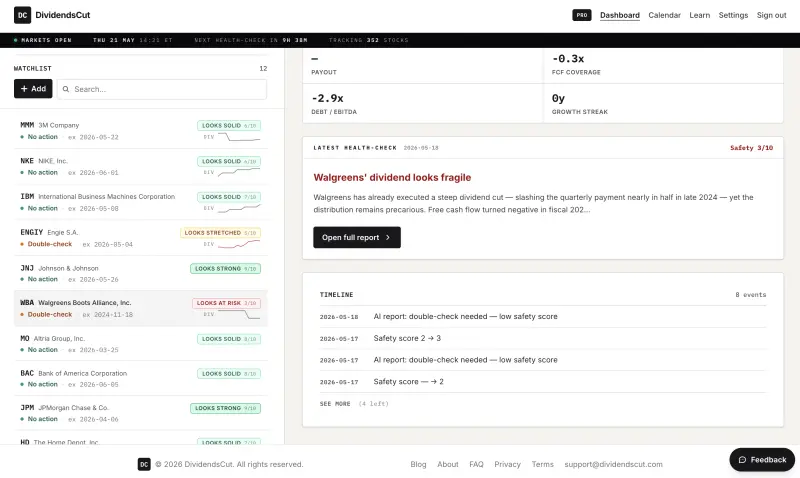Click the DC logo in the footer
The width and height of the screenshot is (800, 478).
[144, 464]
